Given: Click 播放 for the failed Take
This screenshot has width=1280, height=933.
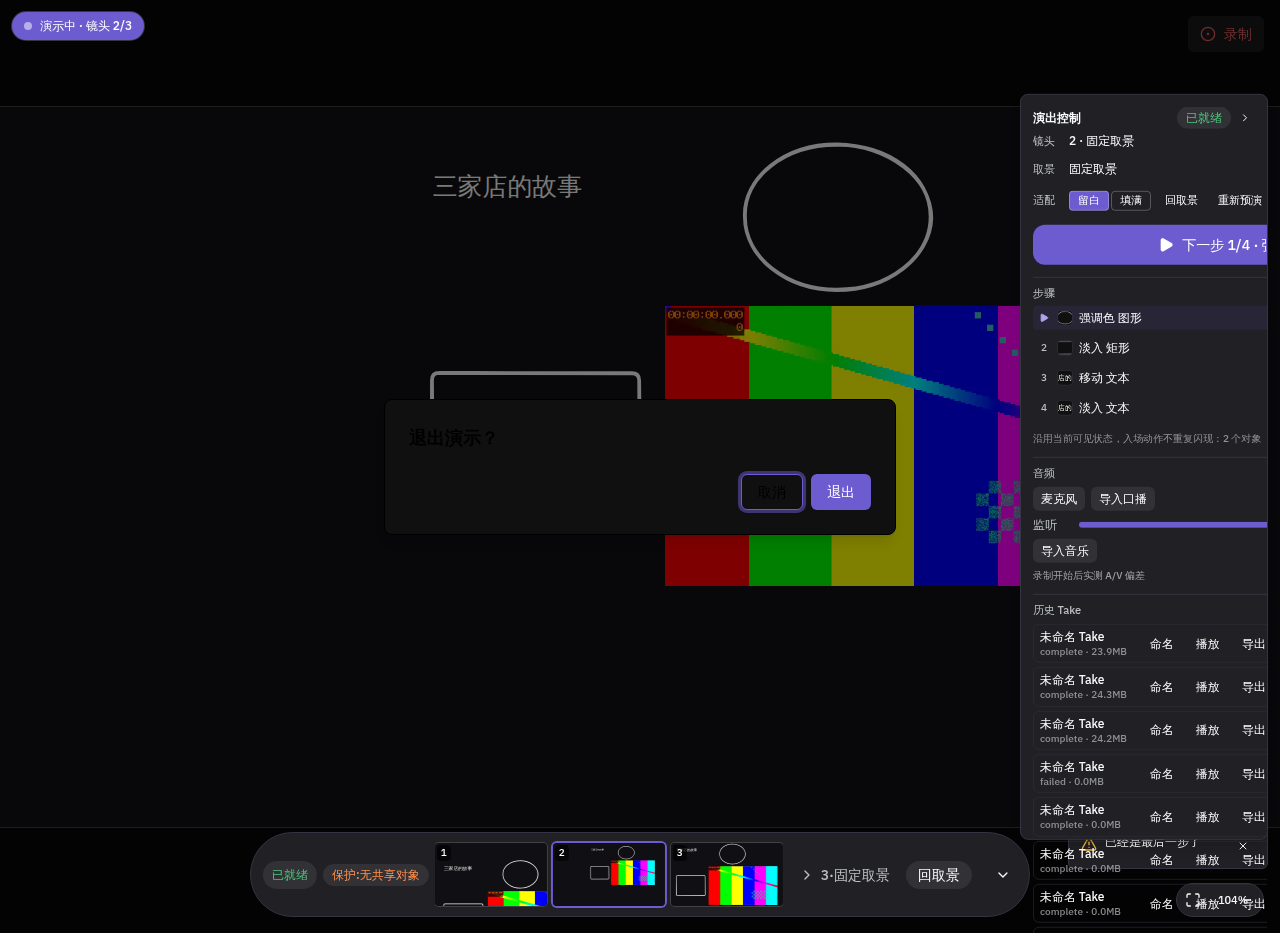Looking at the screenshot, I should point(1208,774).
